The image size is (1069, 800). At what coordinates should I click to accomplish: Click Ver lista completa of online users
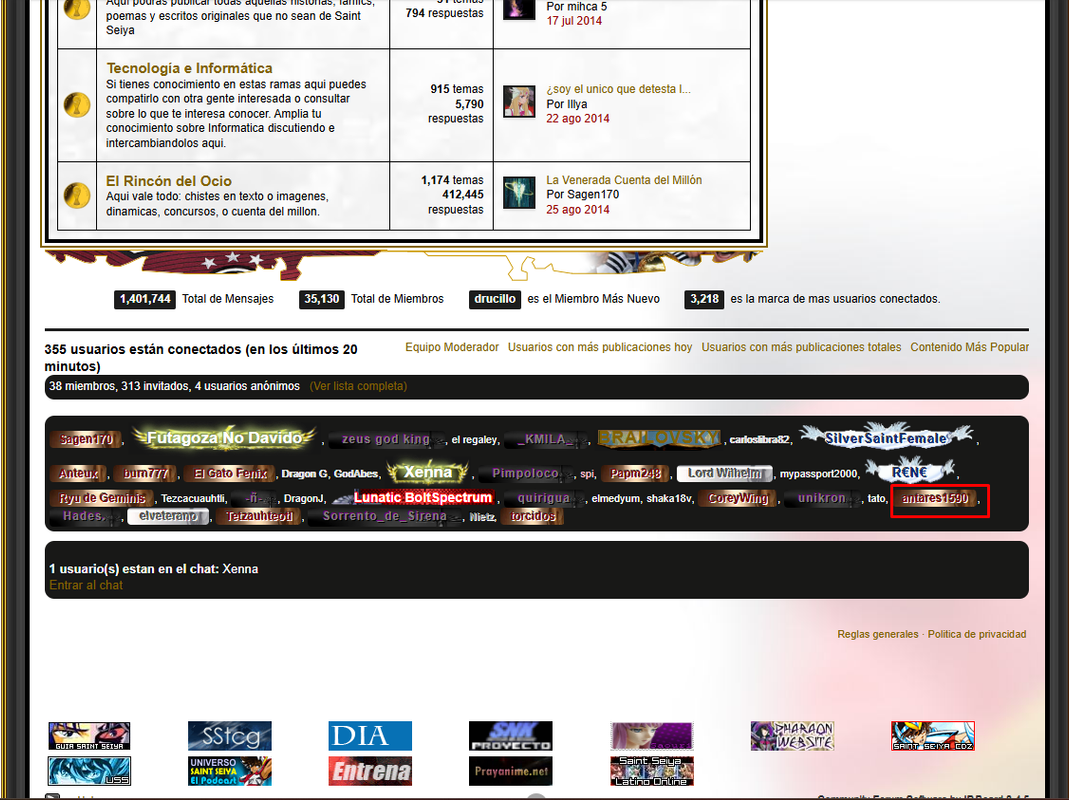[x=358, y=386]
